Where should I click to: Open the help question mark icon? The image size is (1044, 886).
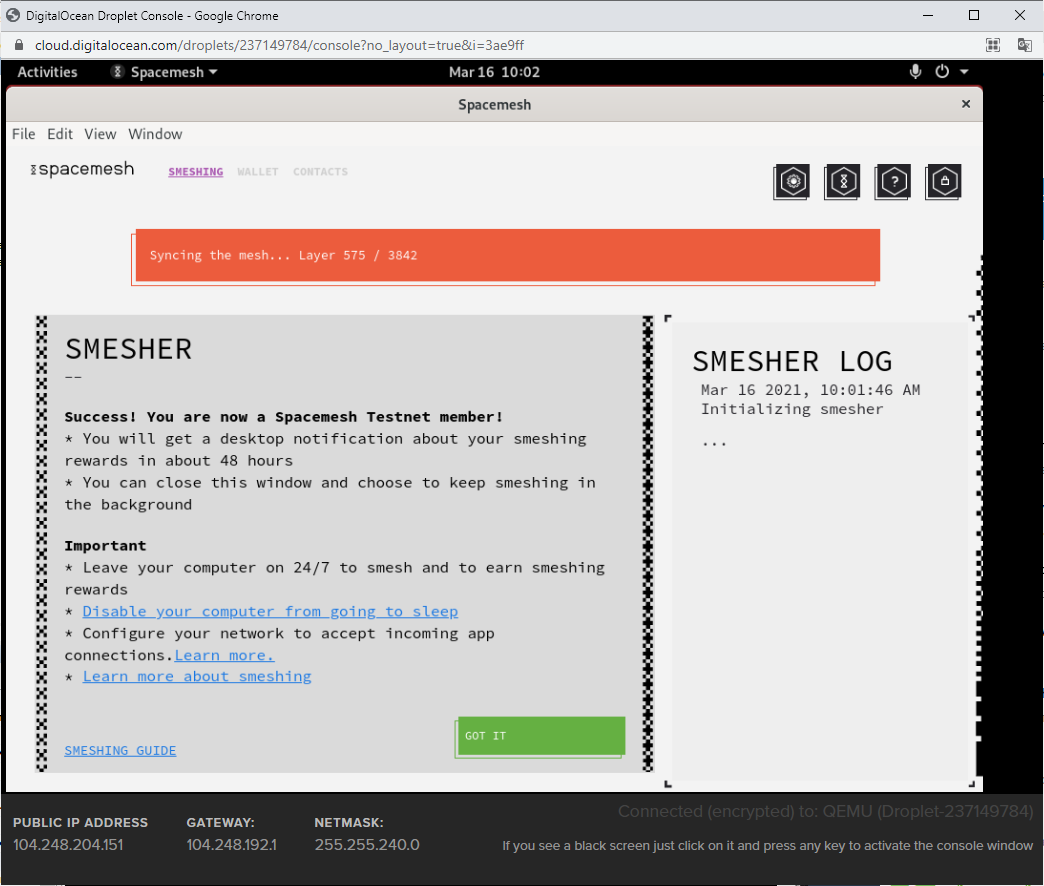point(893,181)
